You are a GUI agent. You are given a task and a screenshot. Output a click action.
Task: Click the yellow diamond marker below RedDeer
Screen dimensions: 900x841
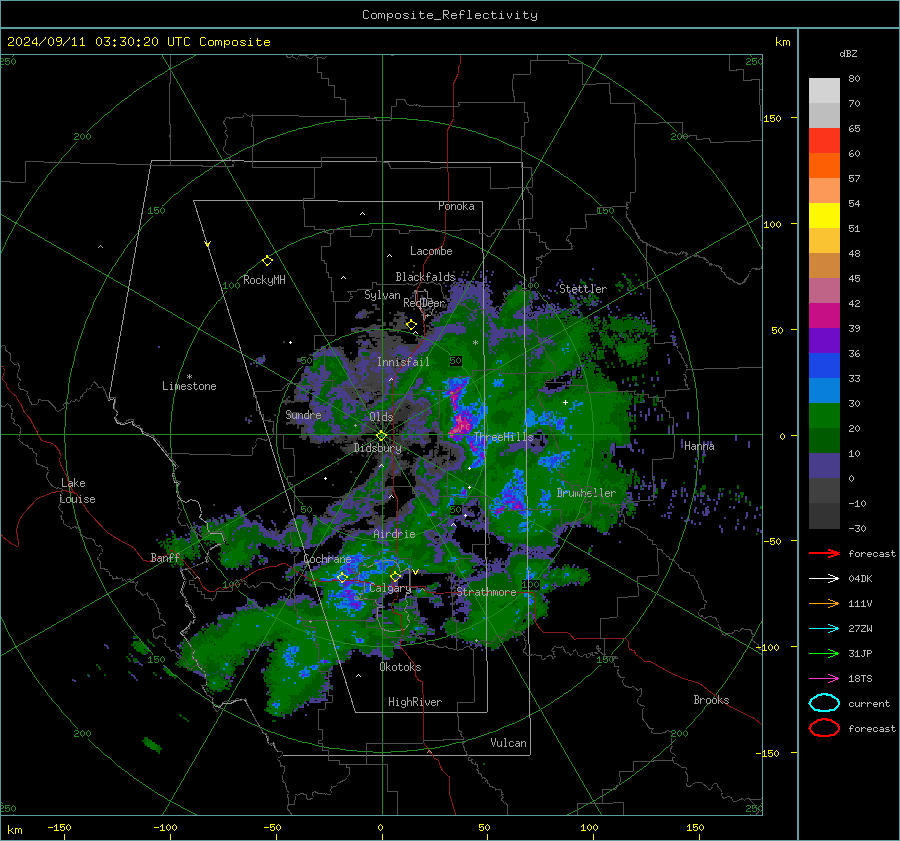tap(411, 325)
